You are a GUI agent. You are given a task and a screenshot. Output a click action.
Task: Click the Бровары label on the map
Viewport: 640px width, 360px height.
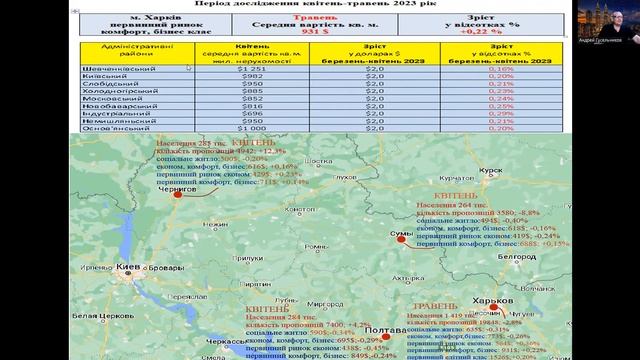(166, 268)
